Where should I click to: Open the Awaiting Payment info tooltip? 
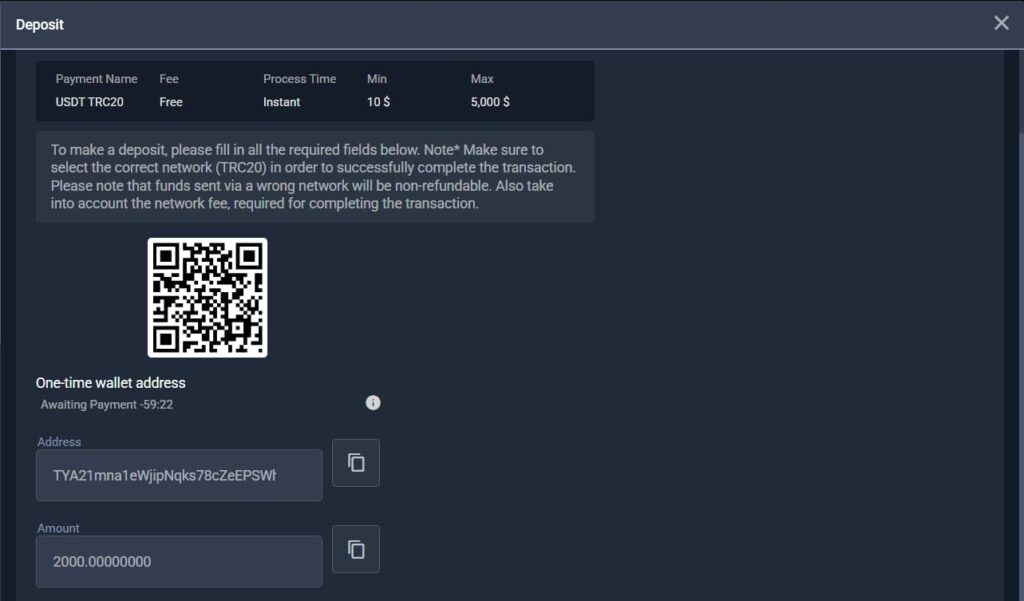point(373,403)
